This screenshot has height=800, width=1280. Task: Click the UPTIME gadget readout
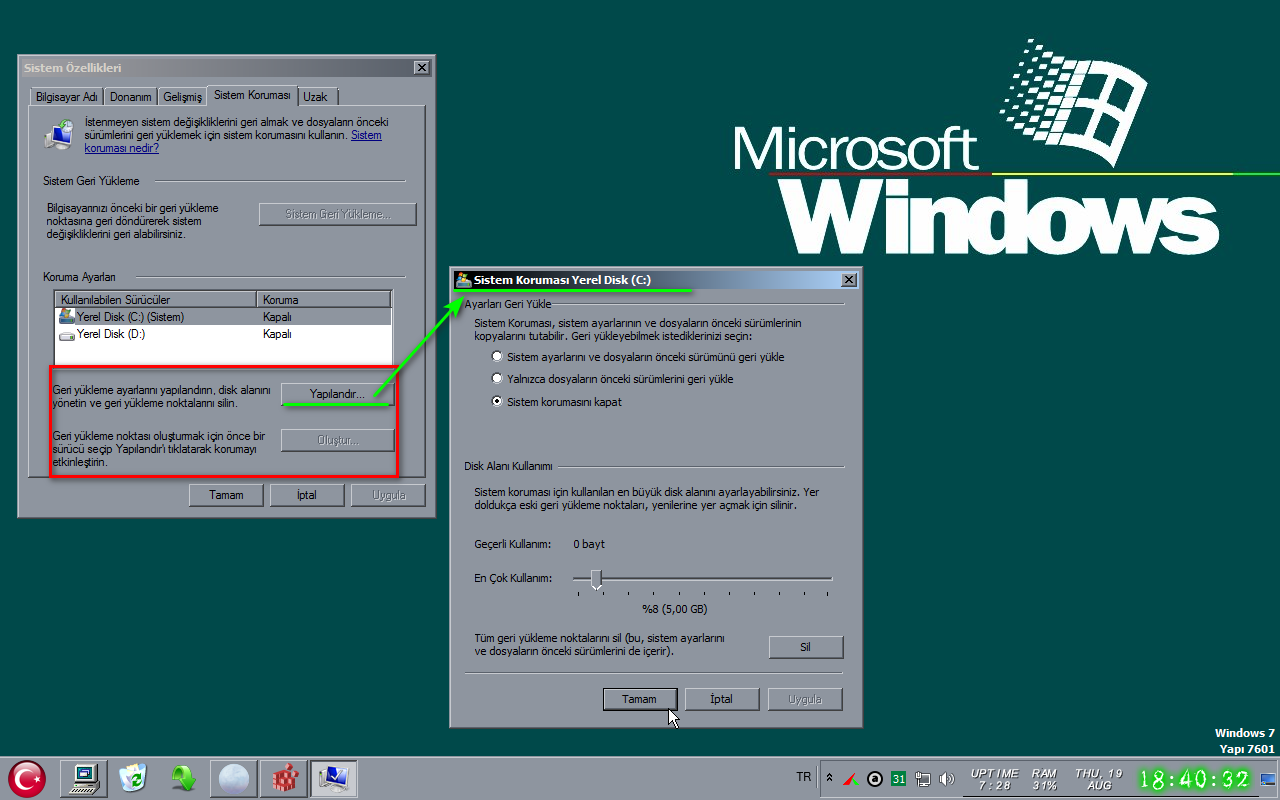coord(995,779)
